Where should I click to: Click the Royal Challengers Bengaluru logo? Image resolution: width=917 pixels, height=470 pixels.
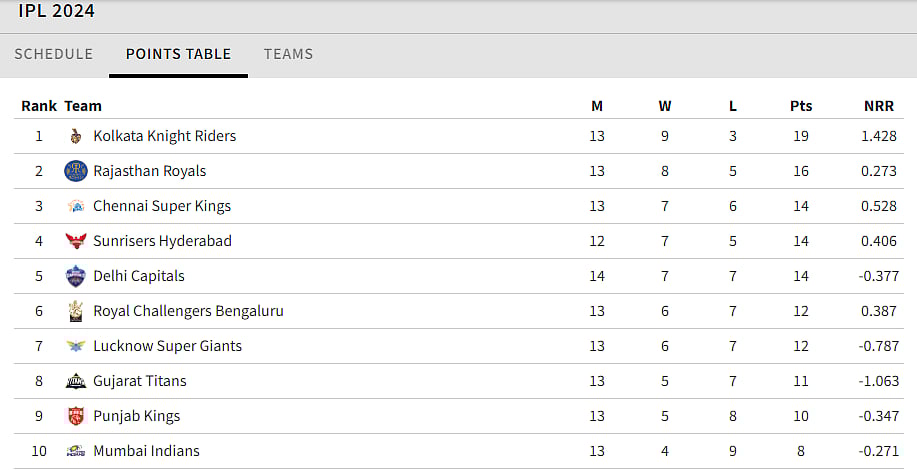click(x=76, y=311)
